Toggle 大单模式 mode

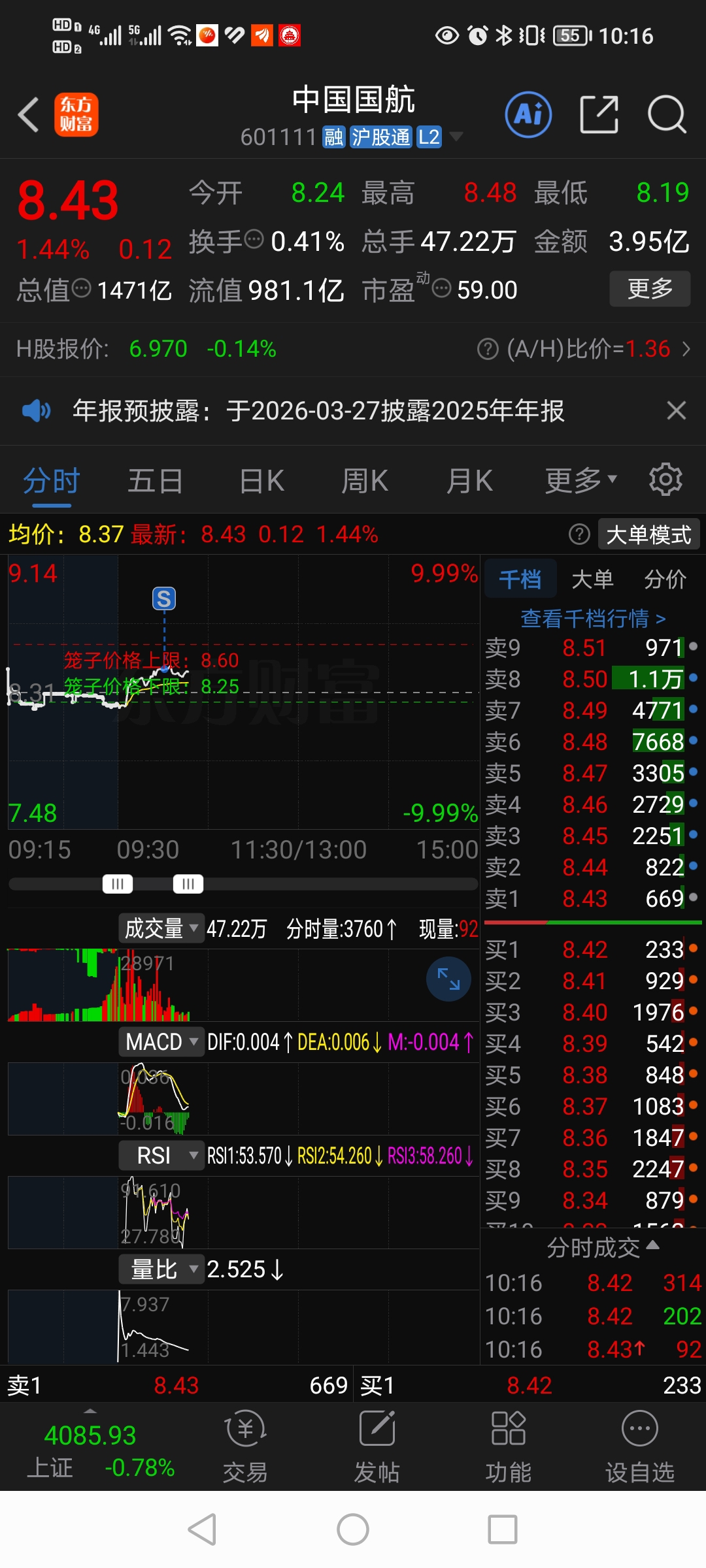click(648, 534)
